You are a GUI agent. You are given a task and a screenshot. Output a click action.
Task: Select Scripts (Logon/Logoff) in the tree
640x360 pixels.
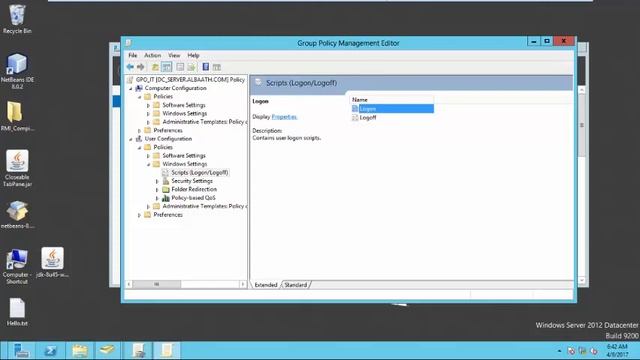[200, 173]
